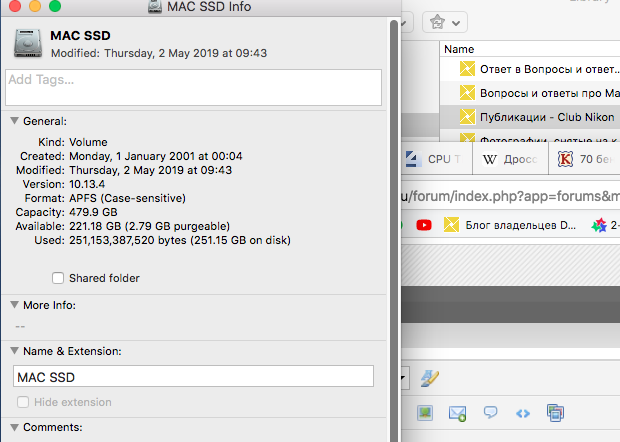
Task: Click the Created date 'Monday, 1 January 2001'
Action: [156, 156]
